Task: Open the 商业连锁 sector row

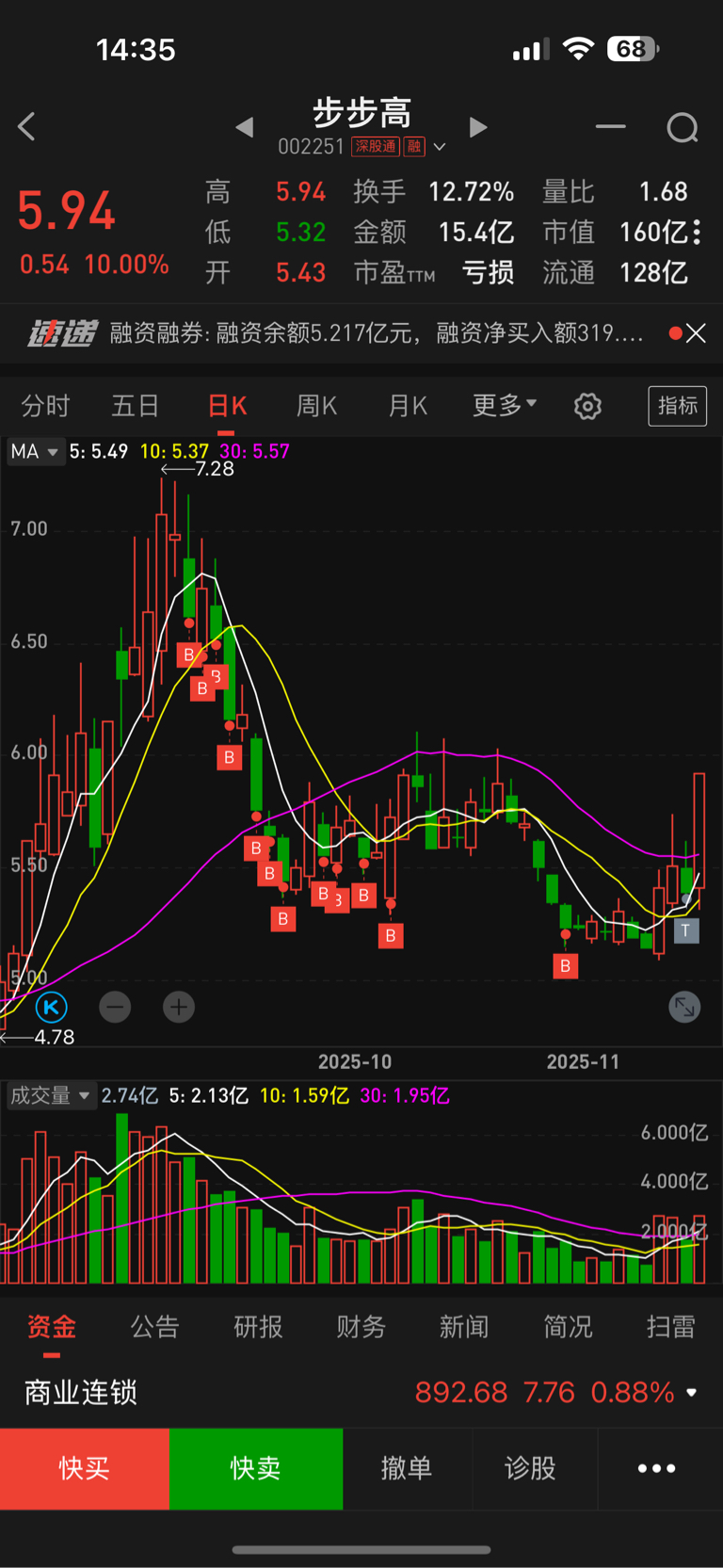Action: click(361, 1392)
